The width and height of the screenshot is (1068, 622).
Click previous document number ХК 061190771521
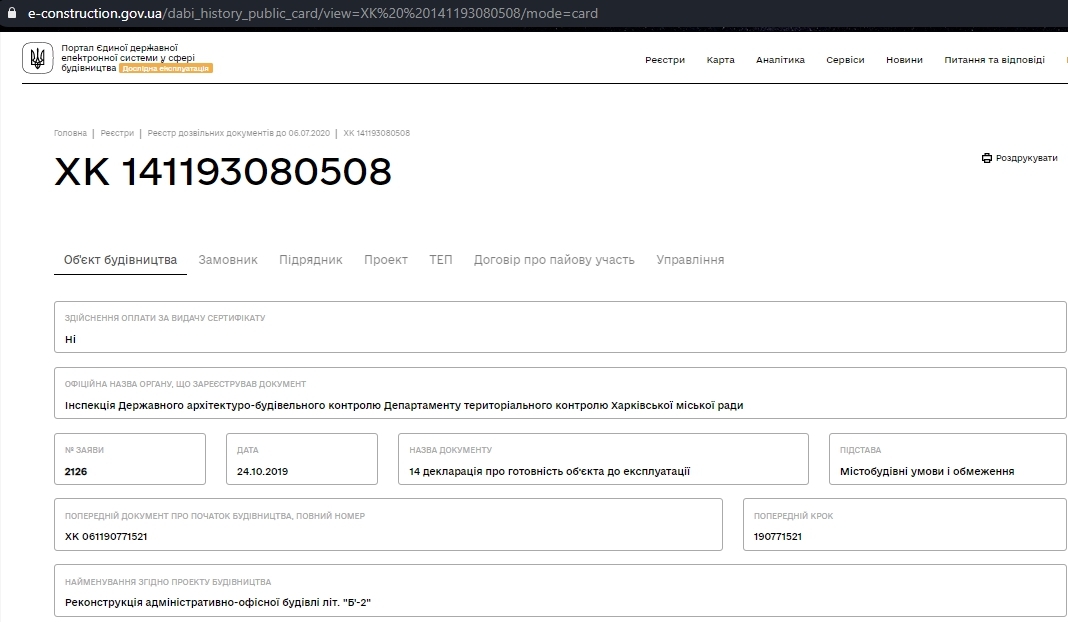click(106, 537)
